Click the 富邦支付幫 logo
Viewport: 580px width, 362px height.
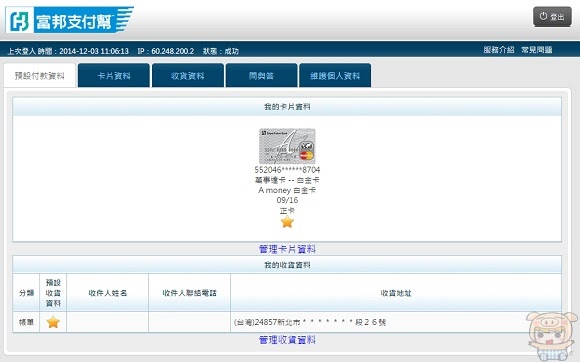[x=70, y=20]
